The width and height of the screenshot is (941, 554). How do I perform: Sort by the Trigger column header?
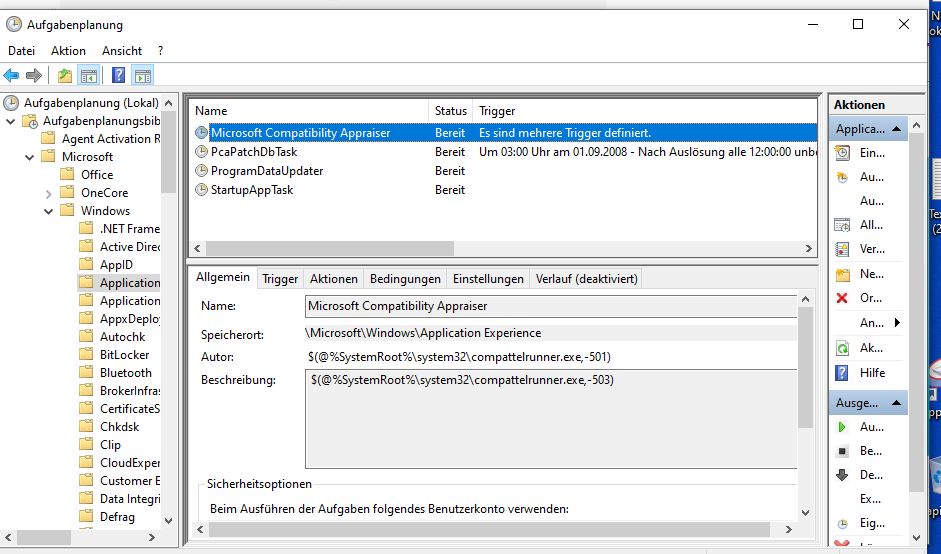pos(645,111)
